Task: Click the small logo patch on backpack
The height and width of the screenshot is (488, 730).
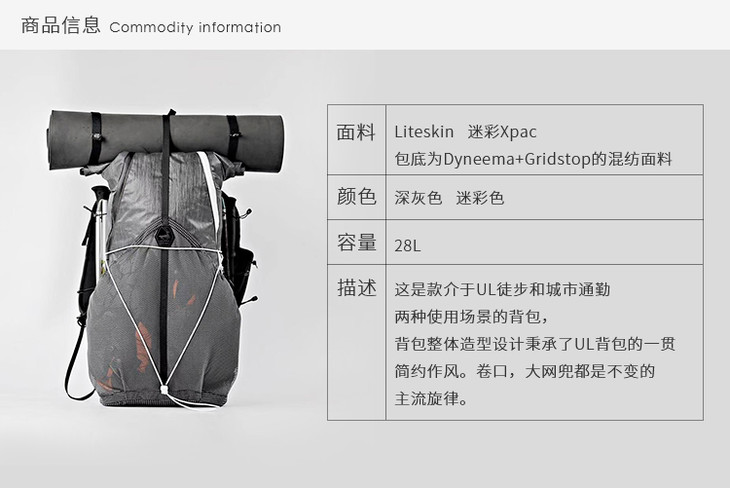Action: pos(163,236)
